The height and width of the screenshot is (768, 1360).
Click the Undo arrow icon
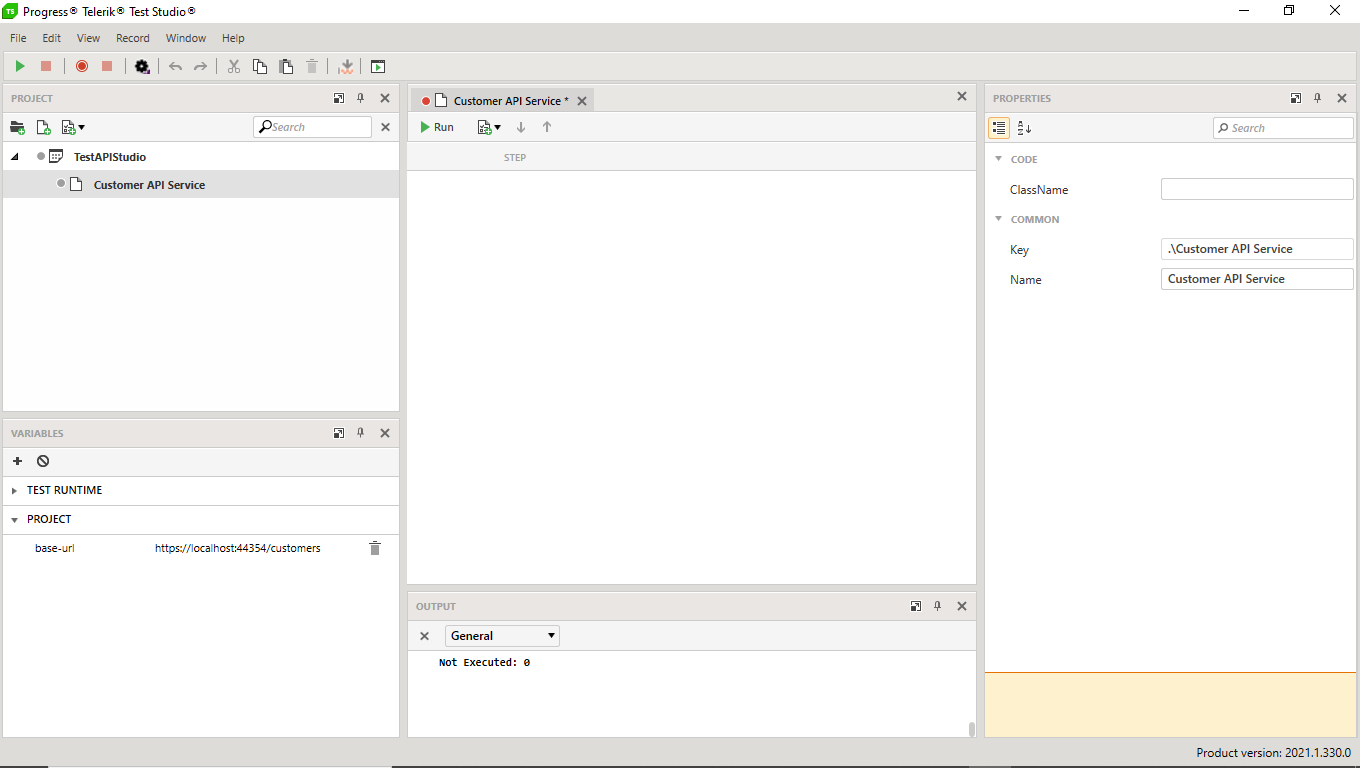coord(176,66)
